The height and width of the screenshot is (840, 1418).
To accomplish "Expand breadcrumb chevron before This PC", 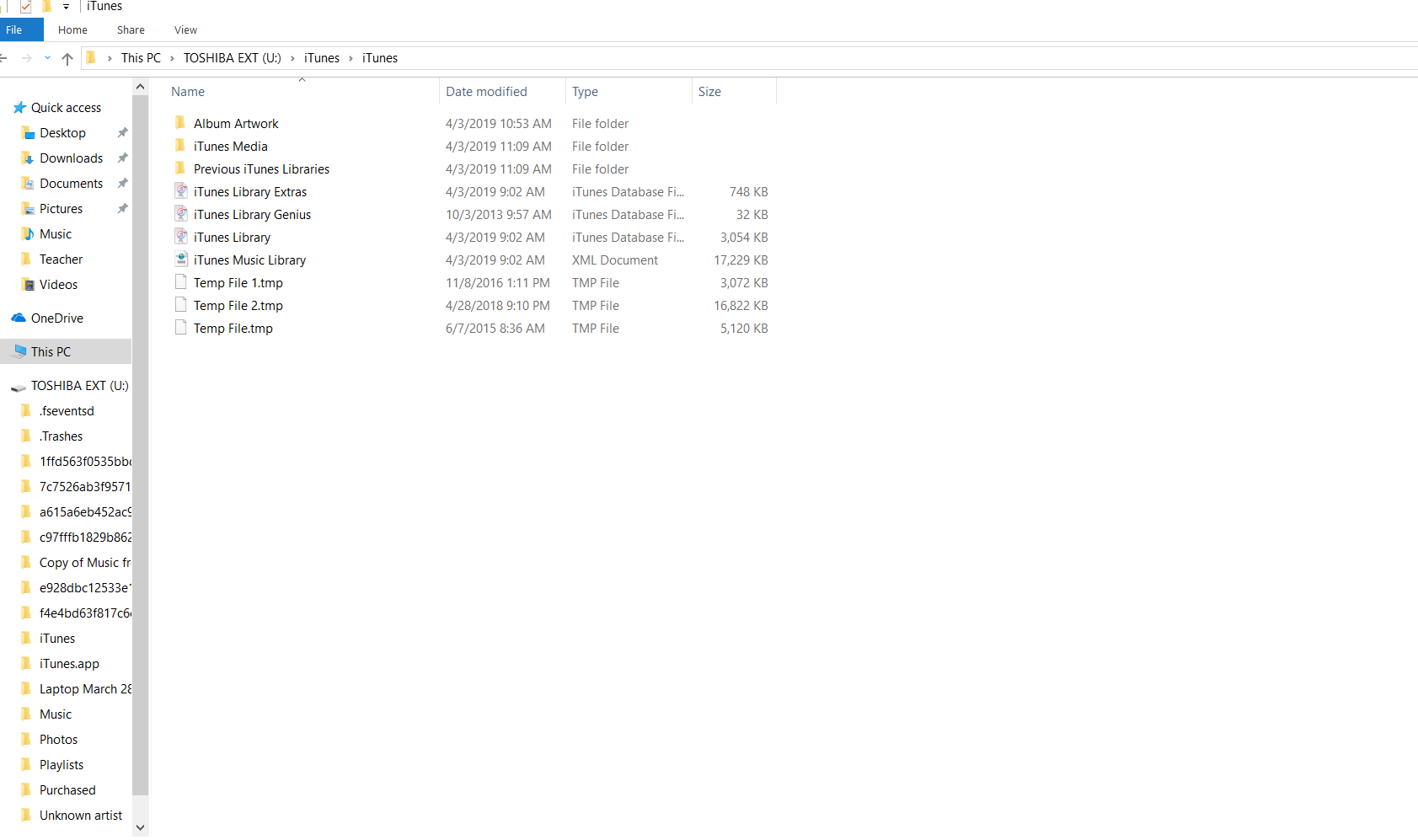I will [x=110, y=58].
